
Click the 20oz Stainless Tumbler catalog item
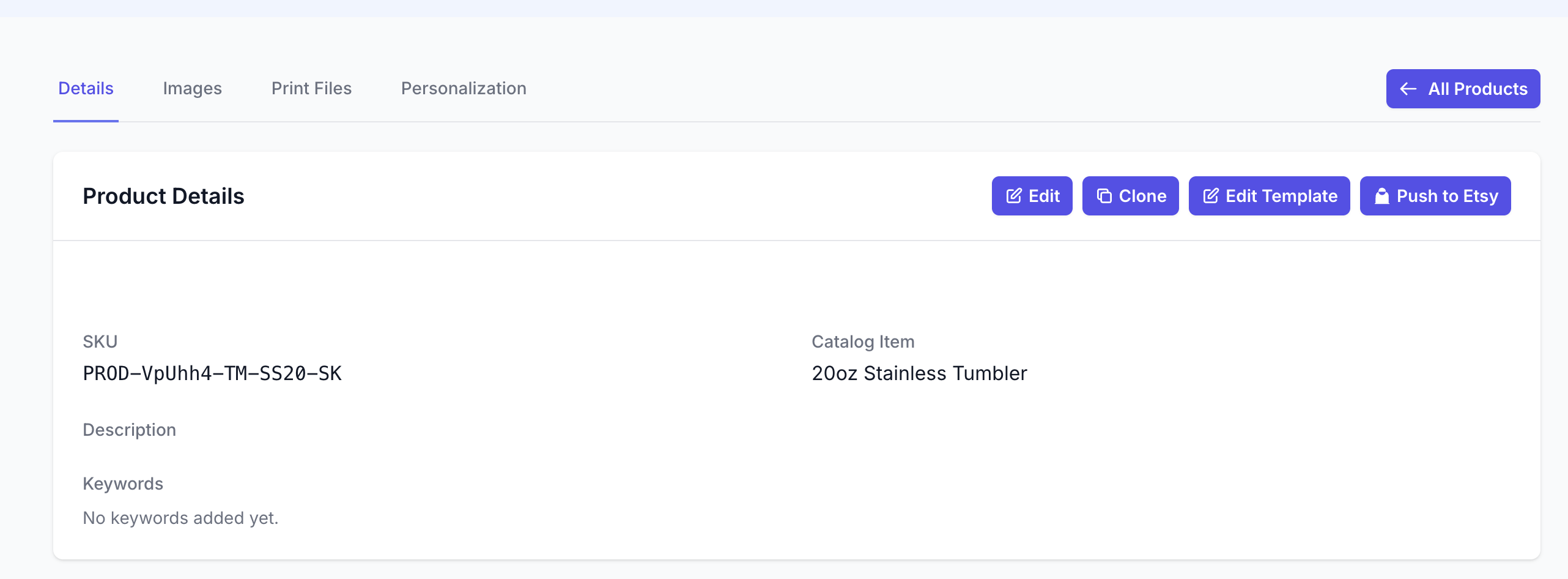coord(919,373)
